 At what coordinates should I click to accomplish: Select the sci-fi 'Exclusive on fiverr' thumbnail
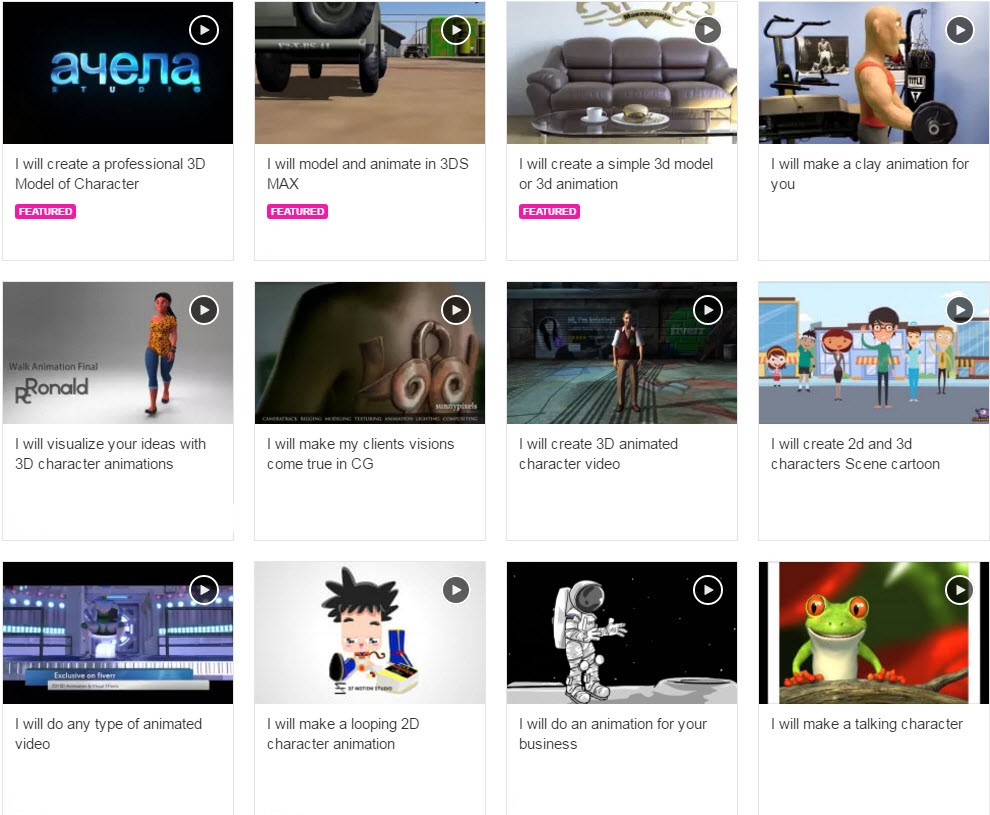(x=118, y=633)
